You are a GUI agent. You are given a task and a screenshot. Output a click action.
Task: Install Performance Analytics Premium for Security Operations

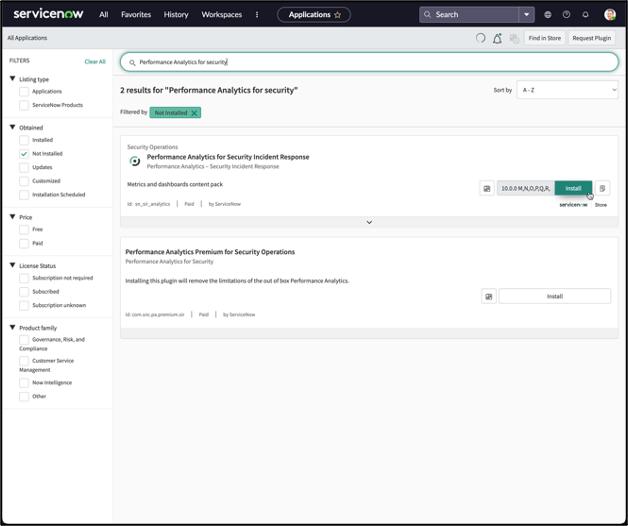(x=555, y=296)
